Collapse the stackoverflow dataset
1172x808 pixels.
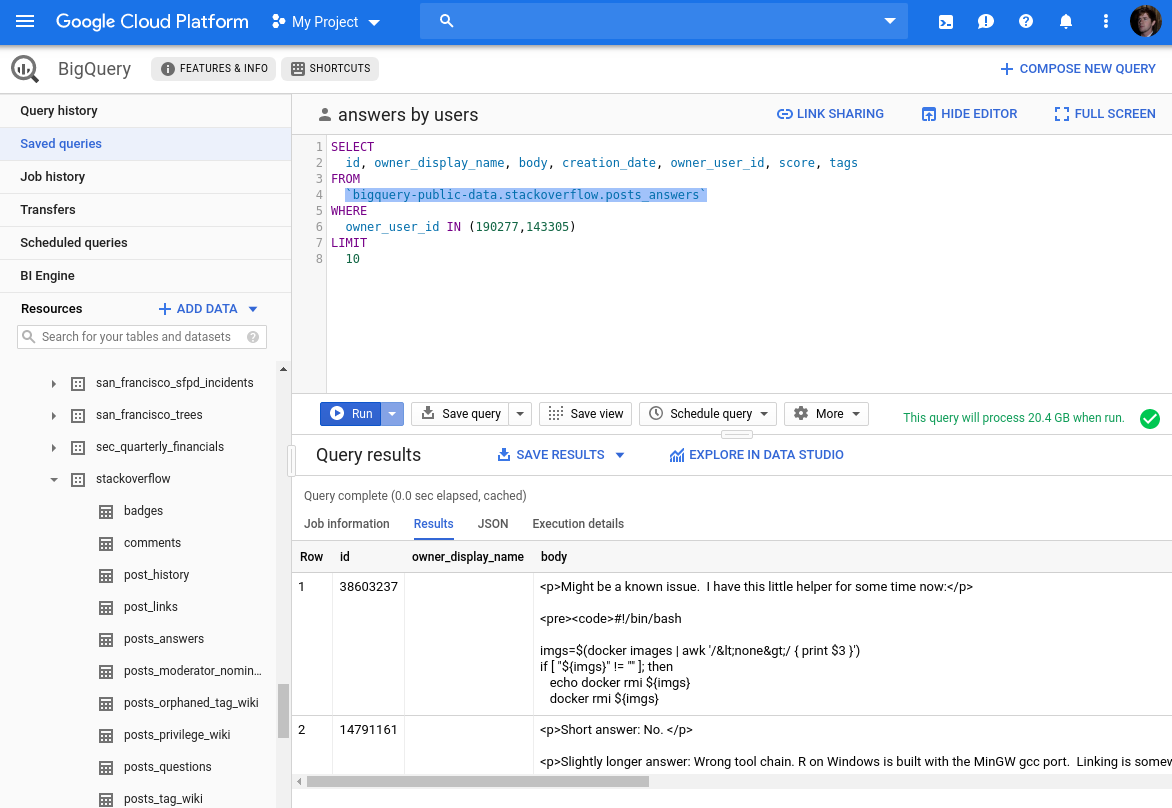[54, 480]
